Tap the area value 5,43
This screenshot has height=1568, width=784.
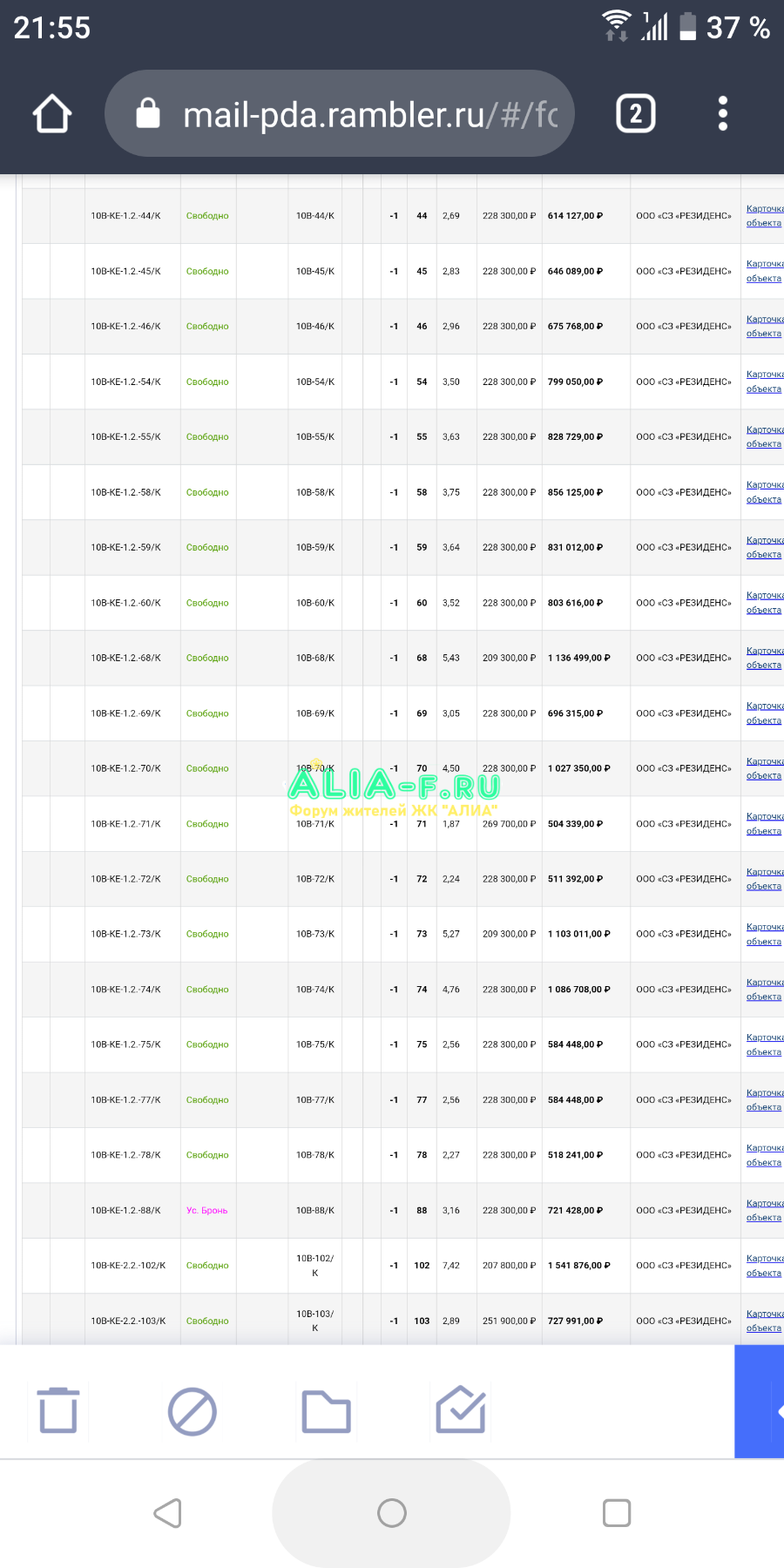pos(451,659)
